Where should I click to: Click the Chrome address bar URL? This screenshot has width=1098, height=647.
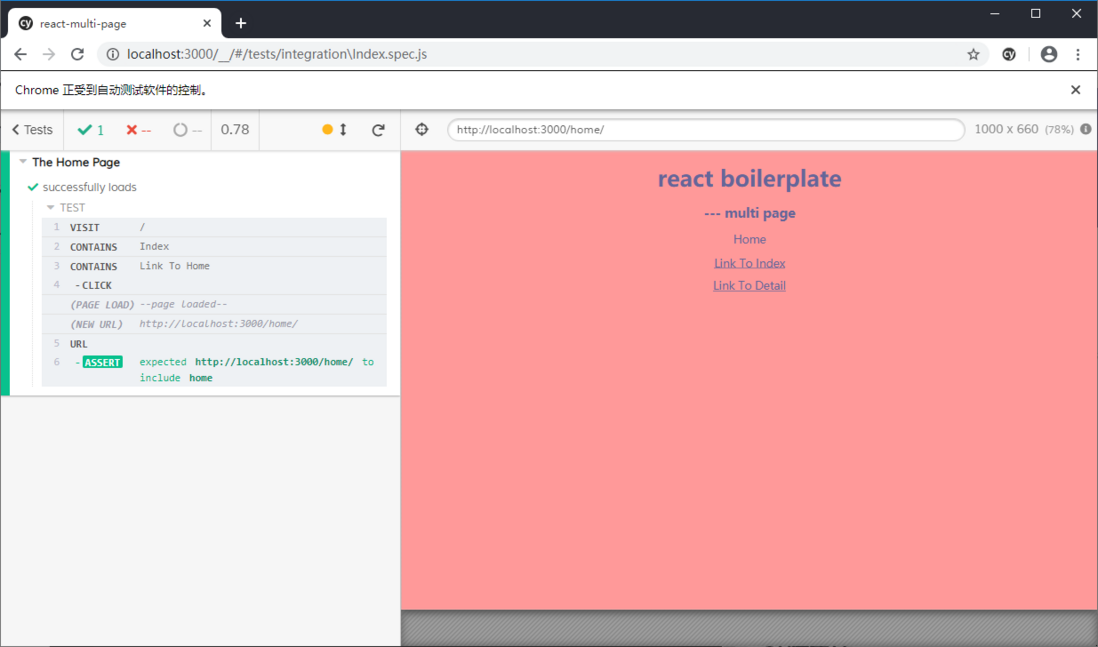277,54
